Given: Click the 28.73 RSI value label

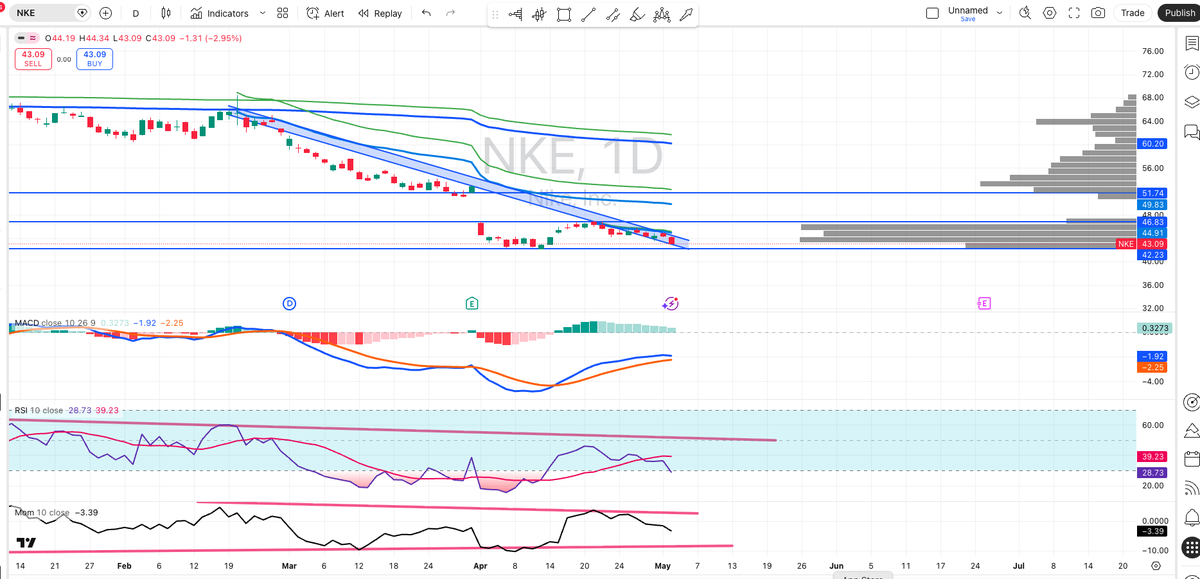Looking at the screenshot, I should [1153, 471].
